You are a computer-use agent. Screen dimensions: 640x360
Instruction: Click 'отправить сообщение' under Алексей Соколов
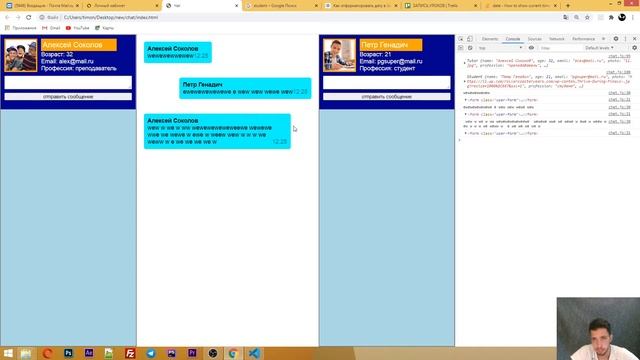click(x=68, y=97)
